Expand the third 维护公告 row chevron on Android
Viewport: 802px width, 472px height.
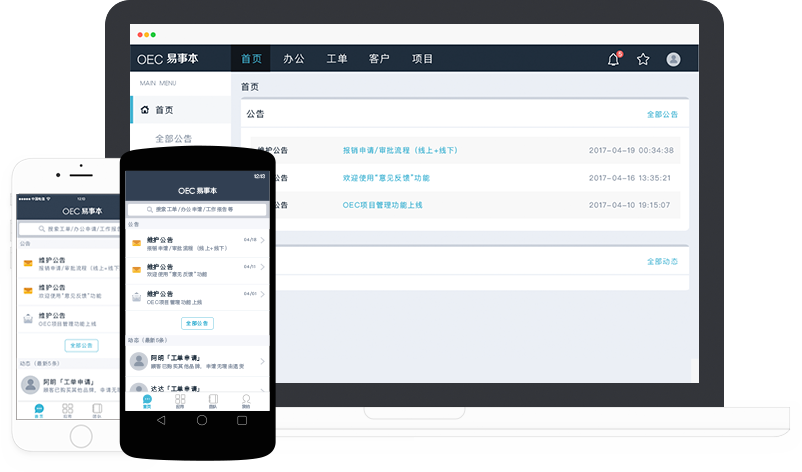262,297
